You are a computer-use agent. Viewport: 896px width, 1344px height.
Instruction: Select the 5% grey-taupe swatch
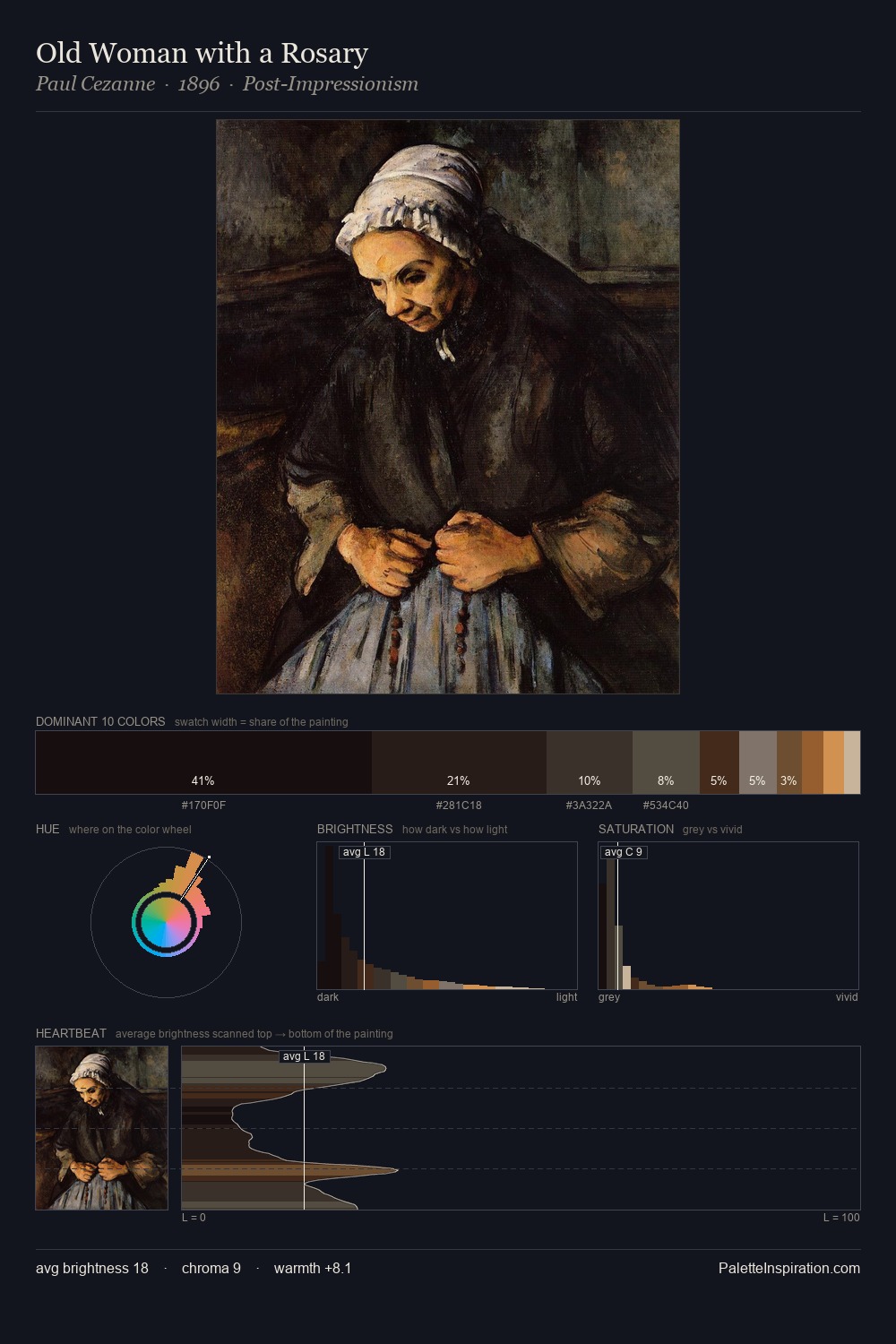pos(758,762)
